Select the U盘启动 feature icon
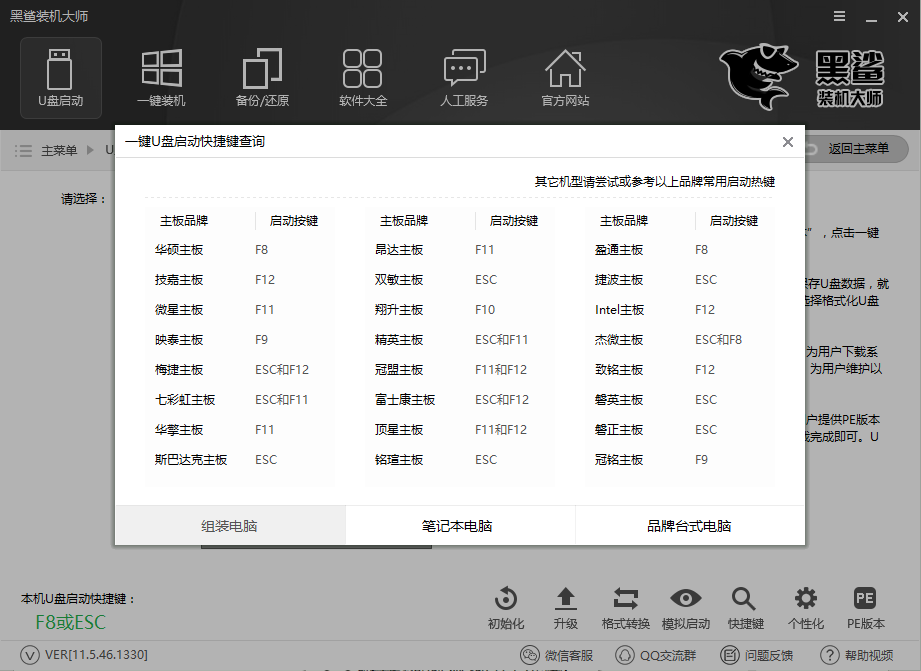Image resolution: width=921 pixels, height=671 pixels. click(x=60, y=78)
